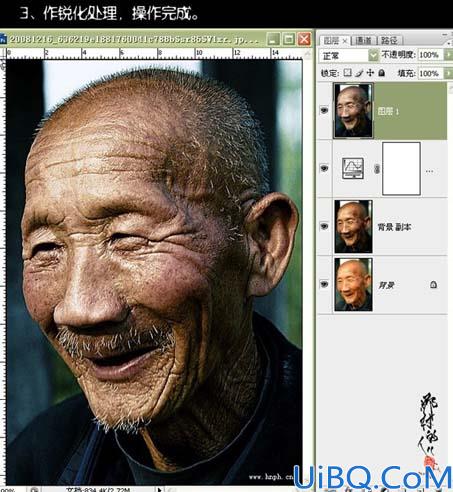The height and width of the screenshot is (492, 453).
Task: Click the Curves layer mask link icon
Action: pos(377,169)
